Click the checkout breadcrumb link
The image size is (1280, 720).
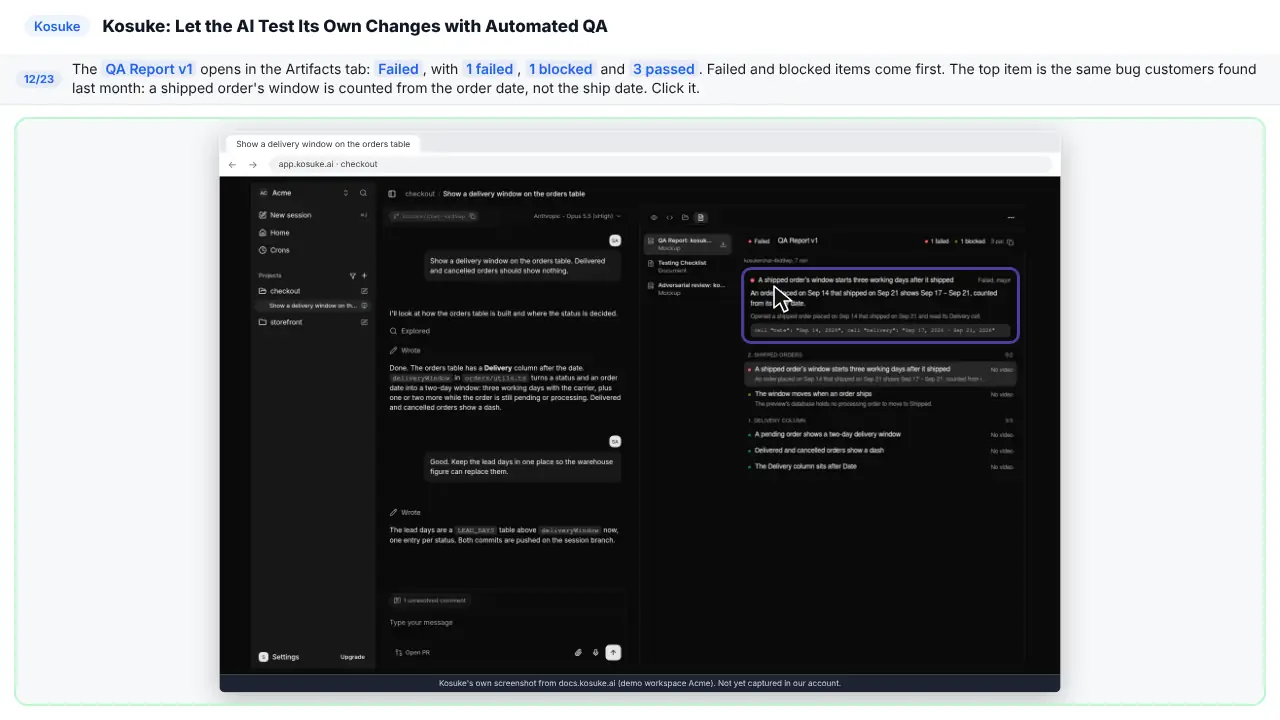420,194
